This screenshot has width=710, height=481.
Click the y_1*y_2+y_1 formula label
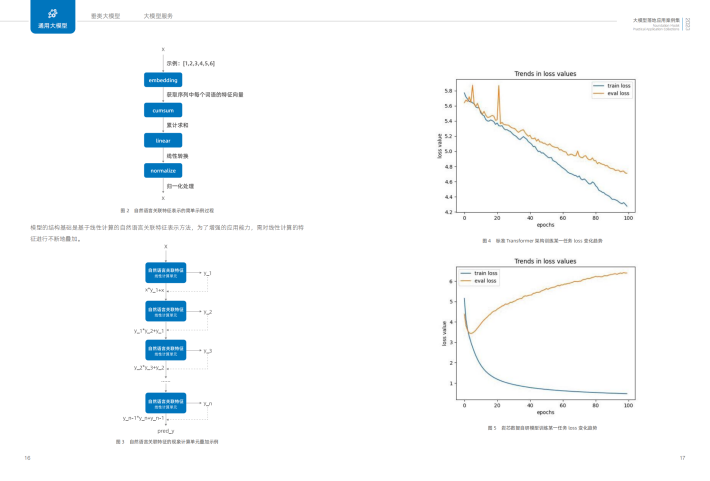tap(149, 331)
